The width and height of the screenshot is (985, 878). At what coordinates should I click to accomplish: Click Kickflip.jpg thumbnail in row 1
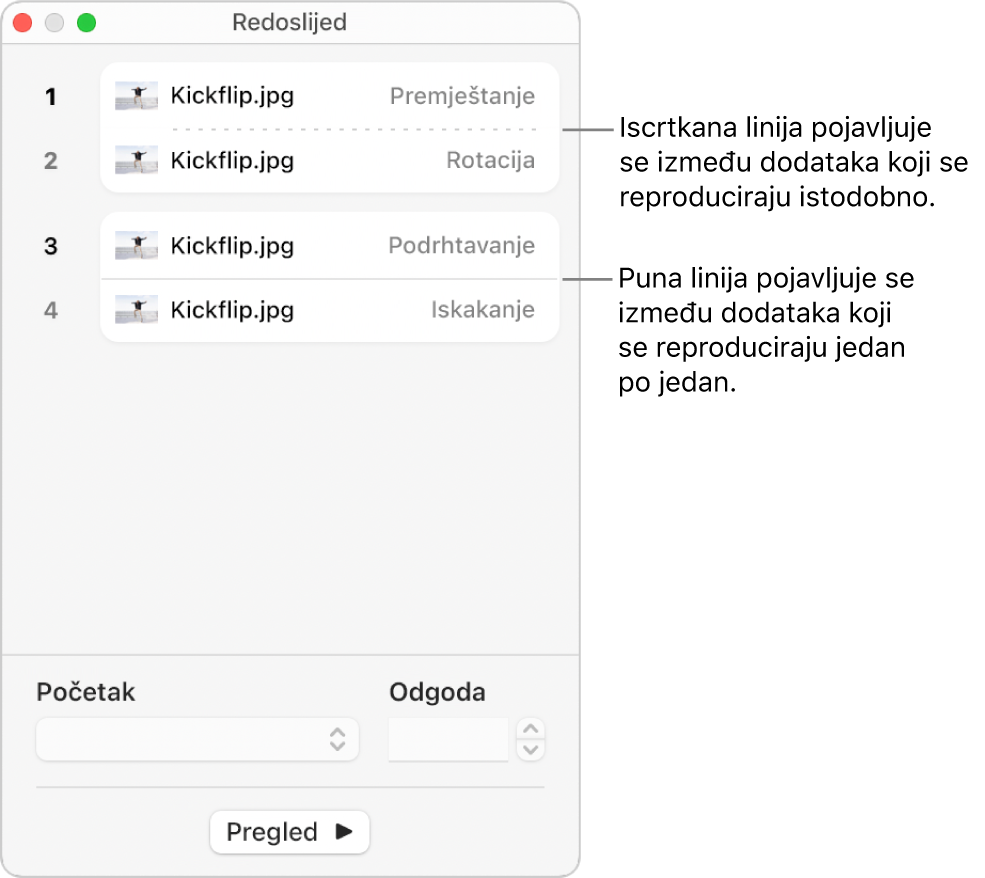click(136, 96)
